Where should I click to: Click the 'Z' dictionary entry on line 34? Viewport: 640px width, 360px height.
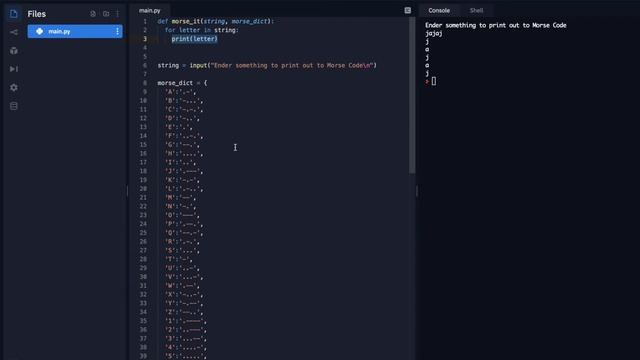tap(184, 312)
